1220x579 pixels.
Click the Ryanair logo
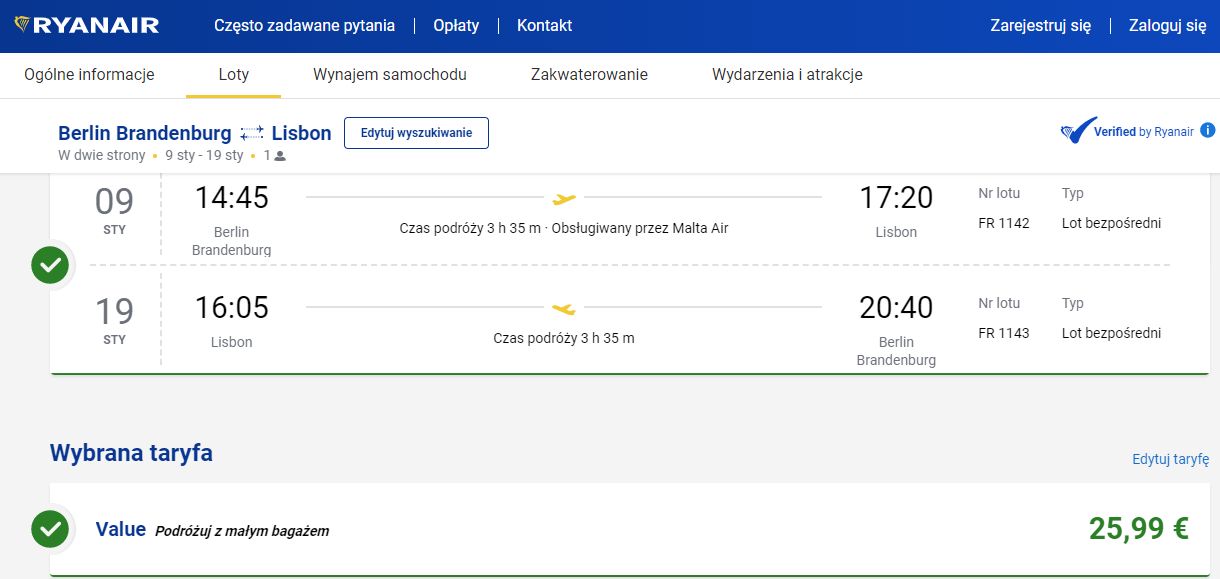click(87, 25)
